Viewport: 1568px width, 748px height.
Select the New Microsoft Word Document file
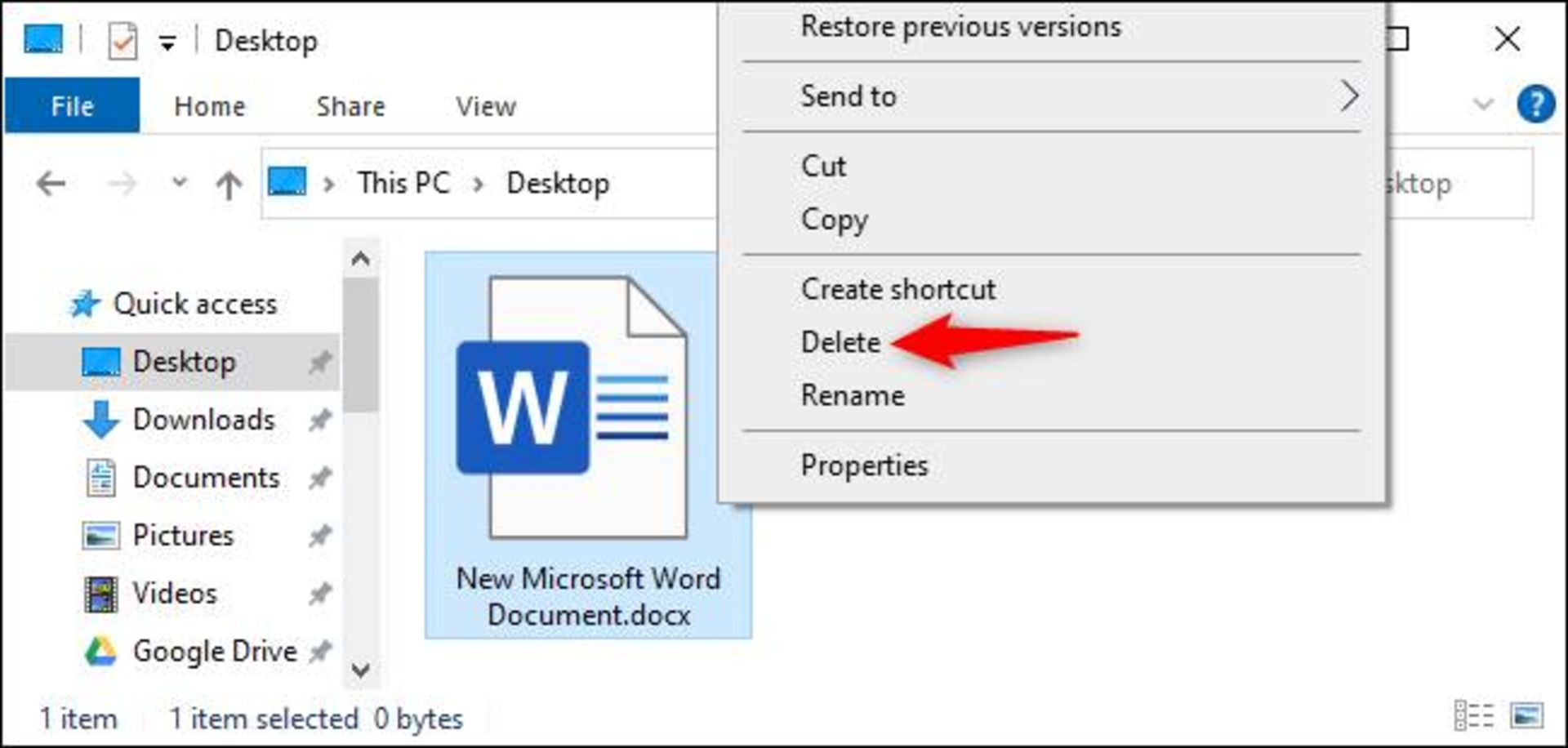click(x=587, y=445)
